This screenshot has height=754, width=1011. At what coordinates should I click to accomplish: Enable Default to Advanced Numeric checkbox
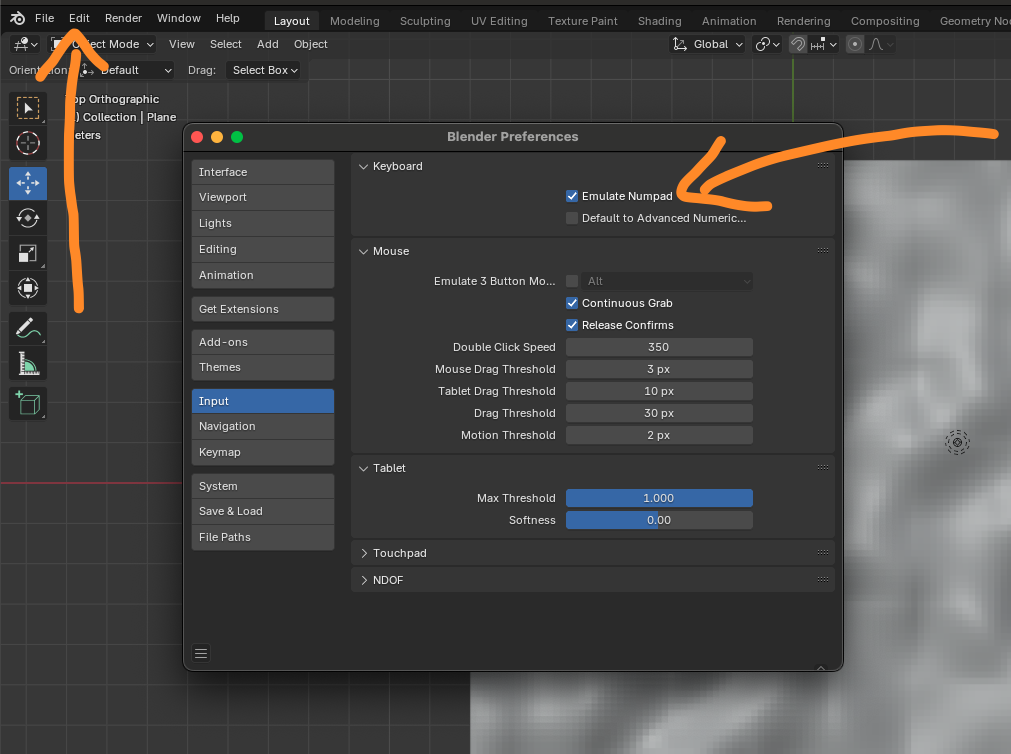(x=572, y=218)
